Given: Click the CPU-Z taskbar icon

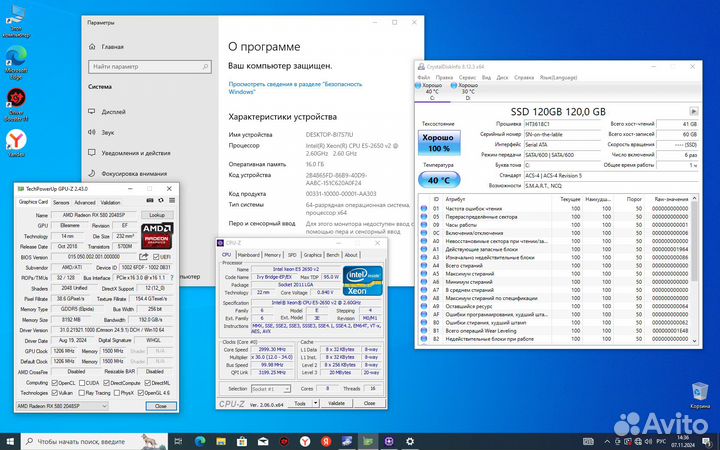Looking at the screenshot, I should pyautogui.click(x=389, y=442).
